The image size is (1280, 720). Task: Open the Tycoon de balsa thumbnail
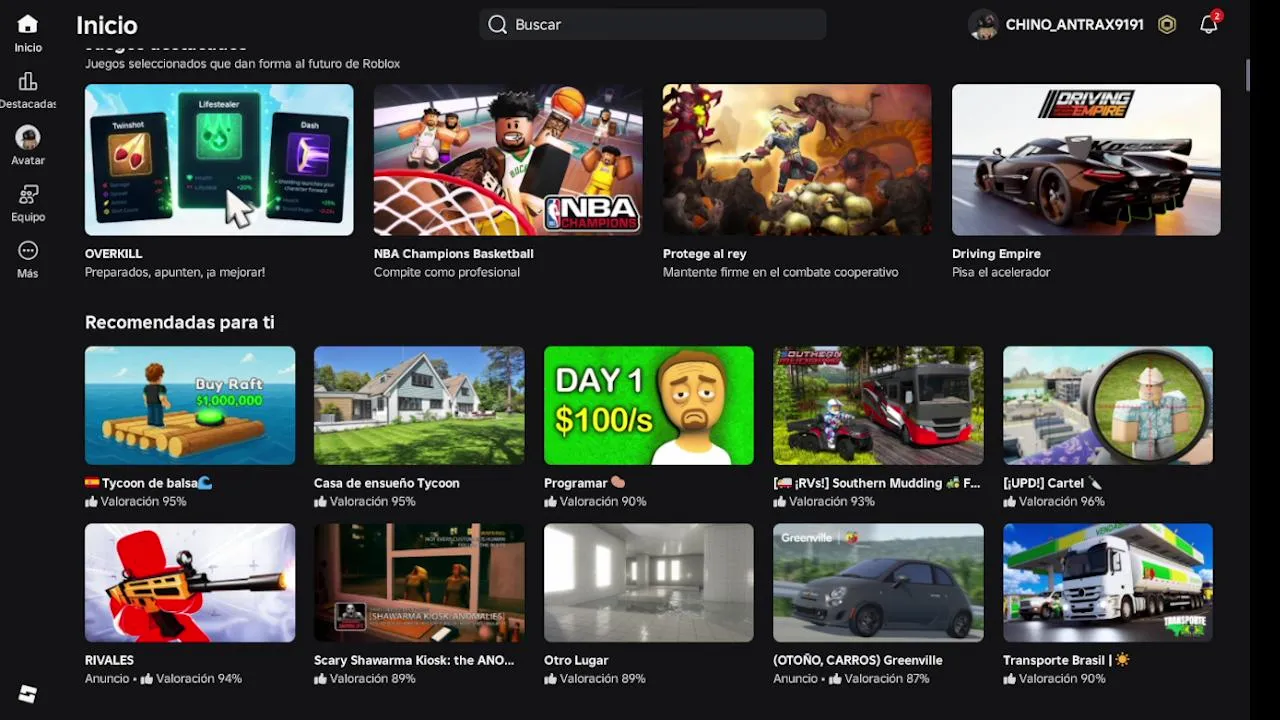(x=190, y=405)
